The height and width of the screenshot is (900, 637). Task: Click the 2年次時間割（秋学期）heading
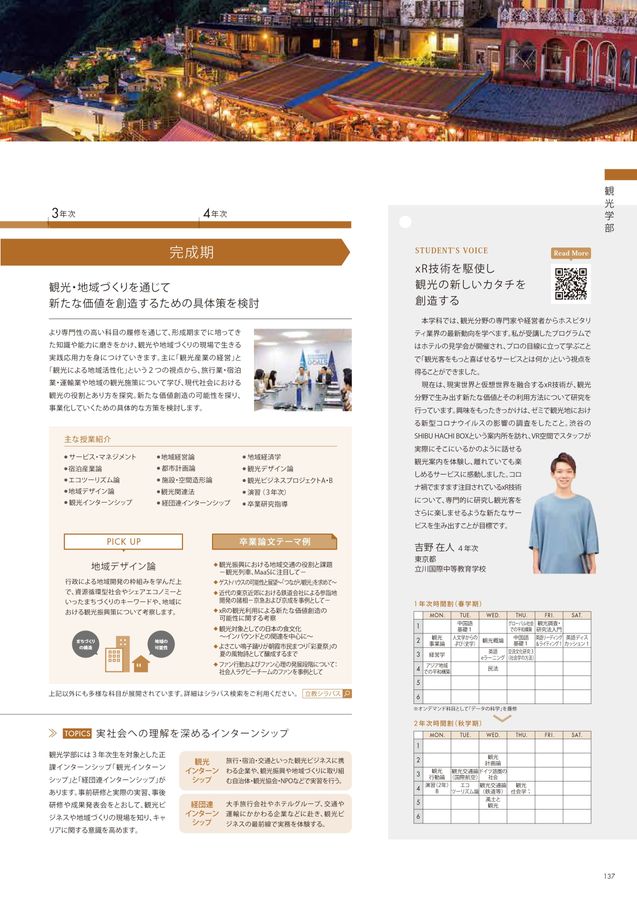(448, 723)
